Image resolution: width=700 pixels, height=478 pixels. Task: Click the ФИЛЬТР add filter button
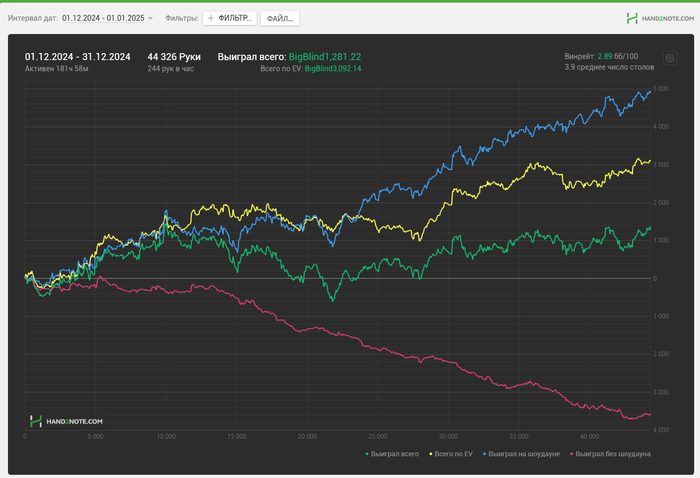[230, 18]
